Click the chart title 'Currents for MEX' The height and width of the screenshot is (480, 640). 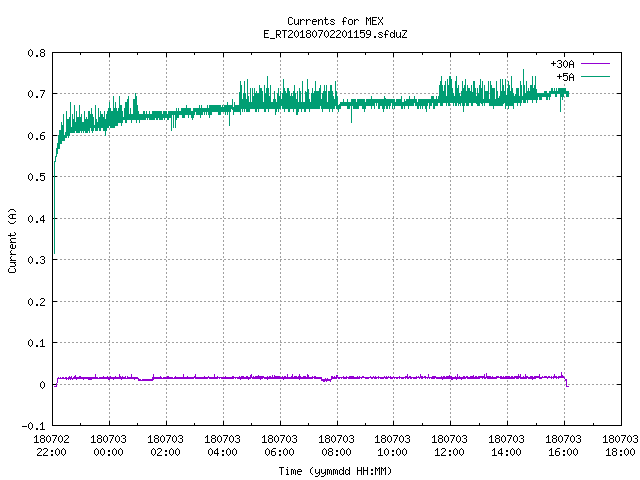click(x=335, y=21)
